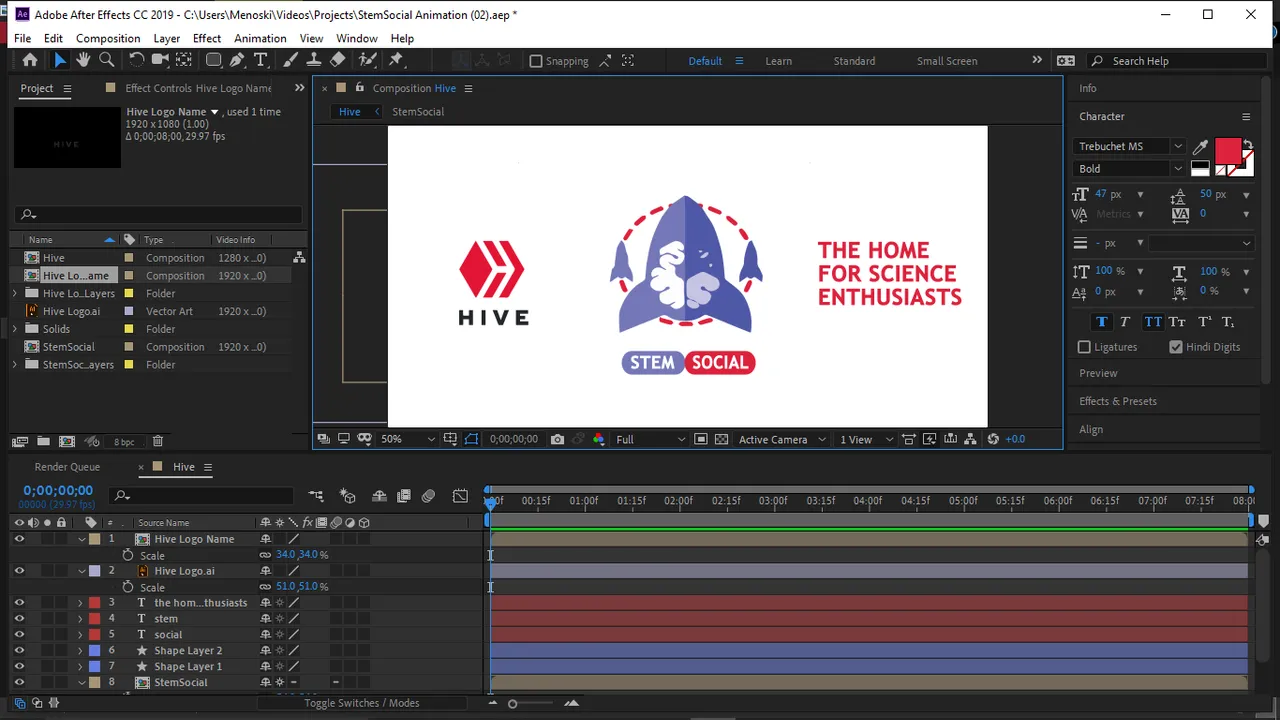1280x720 pixels.
Task: Expand the Solids folder in Project
Action: pyautogui.click(x=15, y=329)
